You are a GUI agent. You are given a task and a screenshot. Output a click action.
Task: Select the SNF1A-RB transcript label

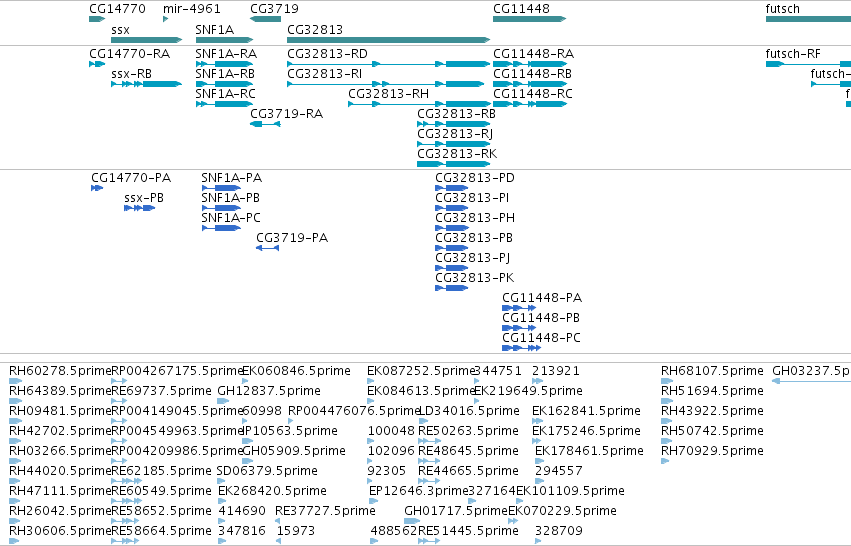(x=225, y=74)
